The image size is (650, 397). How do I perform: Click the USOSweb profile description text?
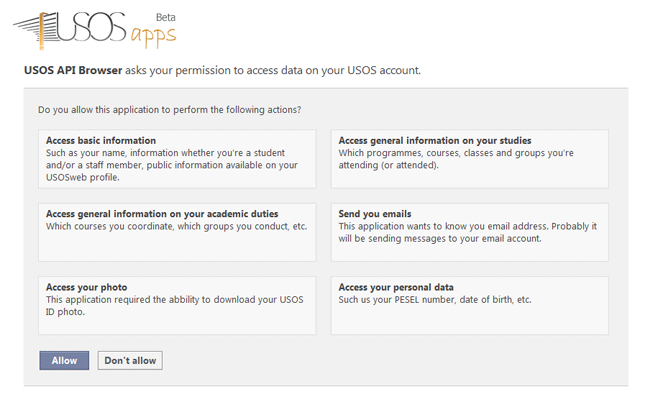172,165
